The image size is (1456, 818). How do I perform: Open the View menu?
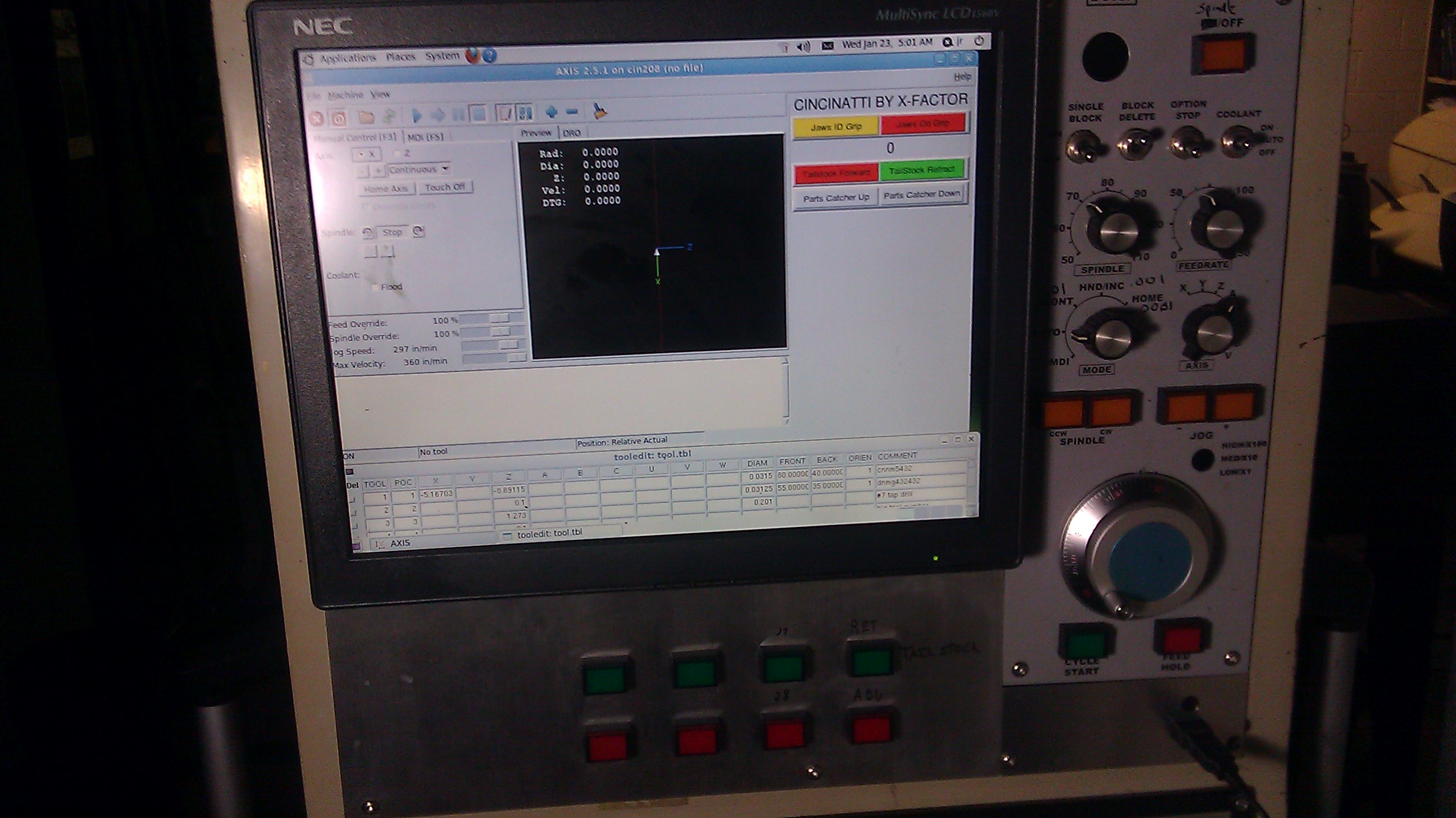380,94
